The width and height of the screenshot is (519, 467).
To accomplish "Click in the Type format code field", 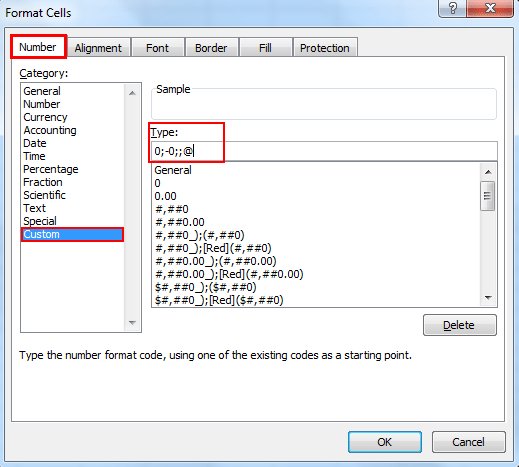I will (324, 151).
